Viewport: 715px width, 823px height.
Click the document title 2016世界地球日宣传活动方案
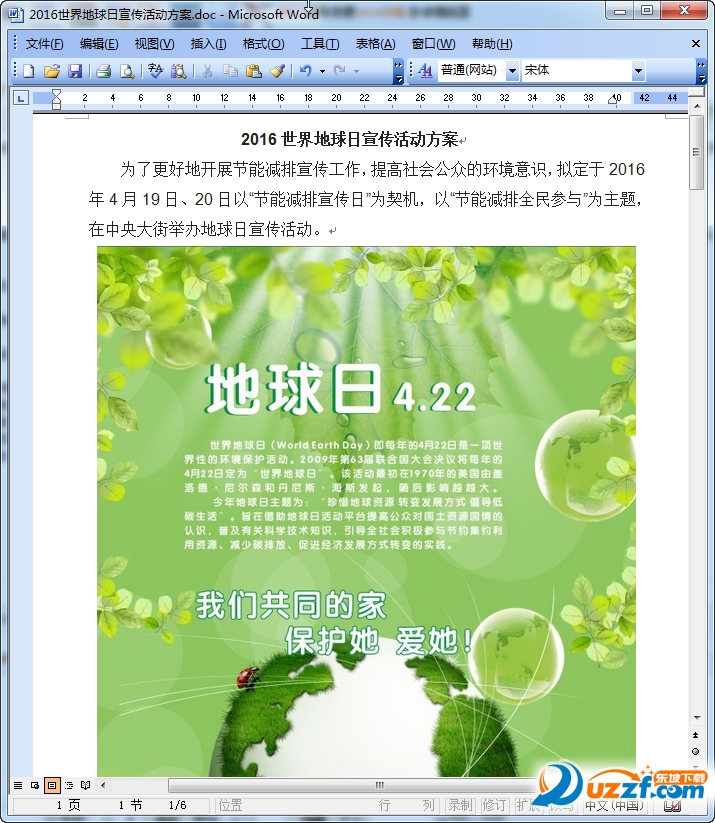(x=349, y=140)
